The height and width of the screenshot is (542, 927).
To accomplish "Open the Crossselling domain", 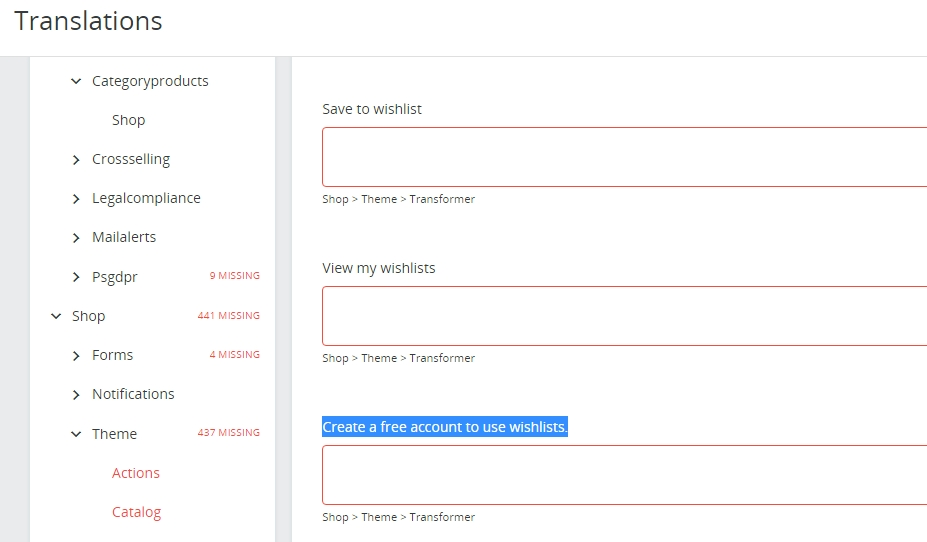I will point(131,159).
